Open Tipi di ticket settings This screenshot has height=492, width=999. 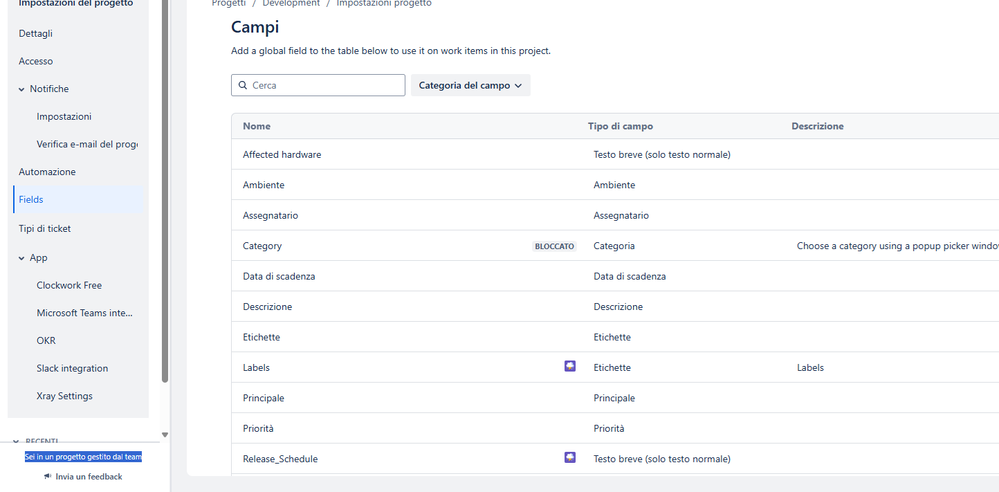45,229
